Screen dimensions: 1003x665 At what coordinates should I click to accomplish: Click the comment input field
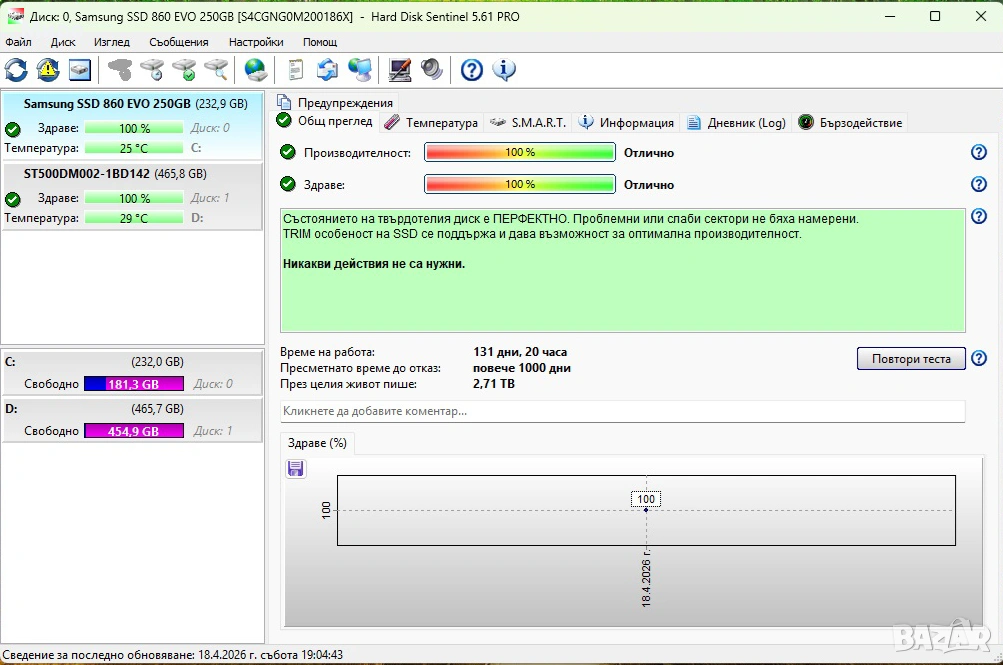tap(622, 411)
